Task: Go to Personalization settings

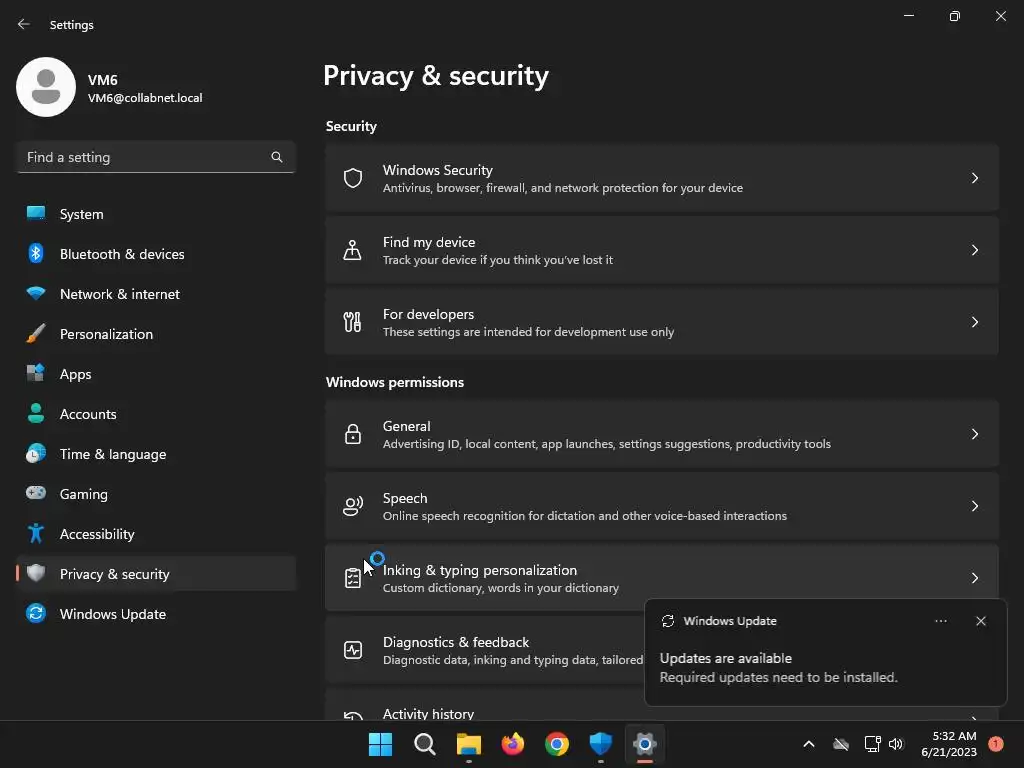Action: coord(157,334)
